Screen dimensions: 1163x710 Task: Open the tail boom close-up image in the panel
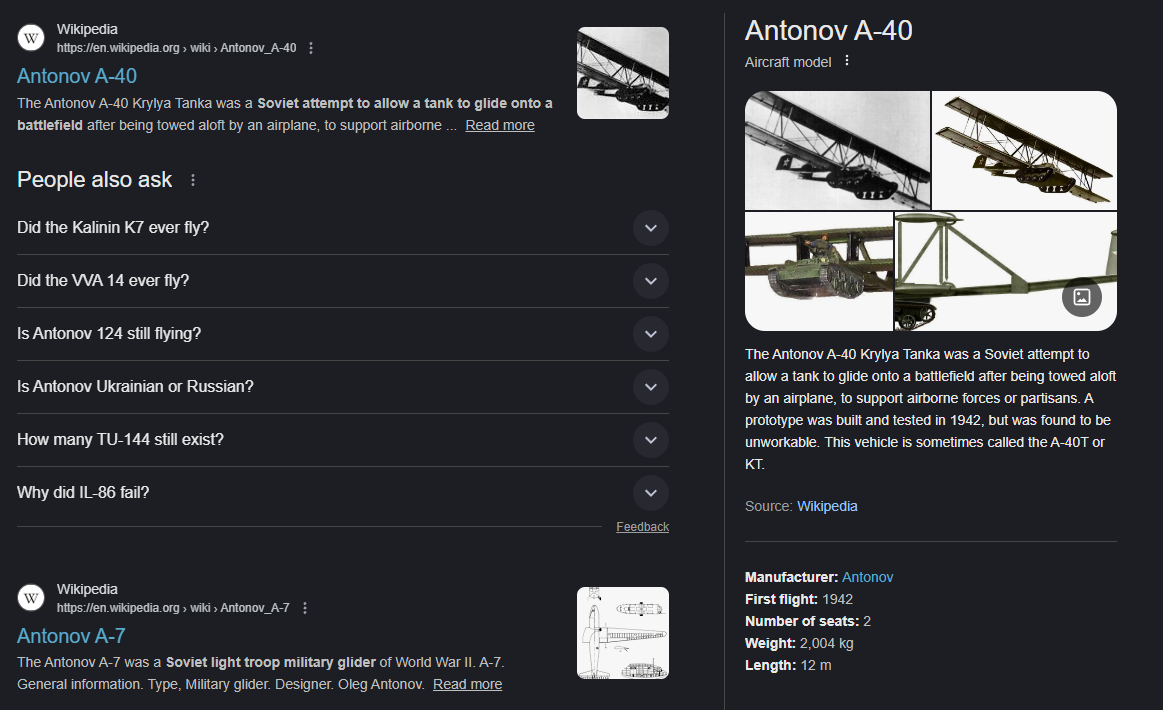1006,272
